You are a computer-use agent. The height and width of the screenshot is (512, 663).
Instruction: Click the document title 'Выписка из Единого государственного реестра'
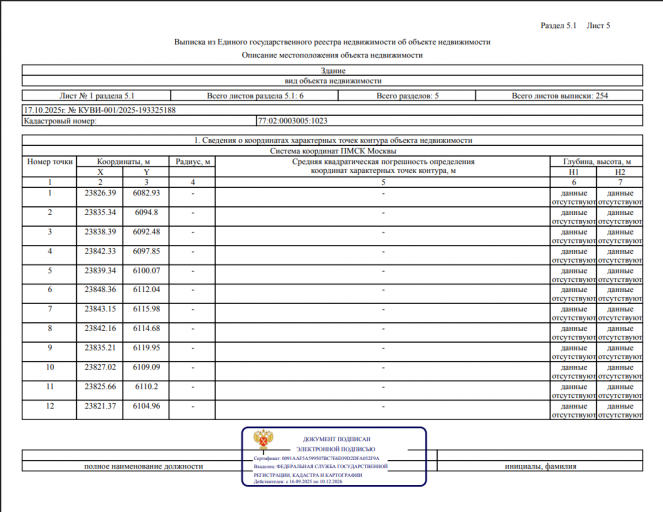(332, 42)
